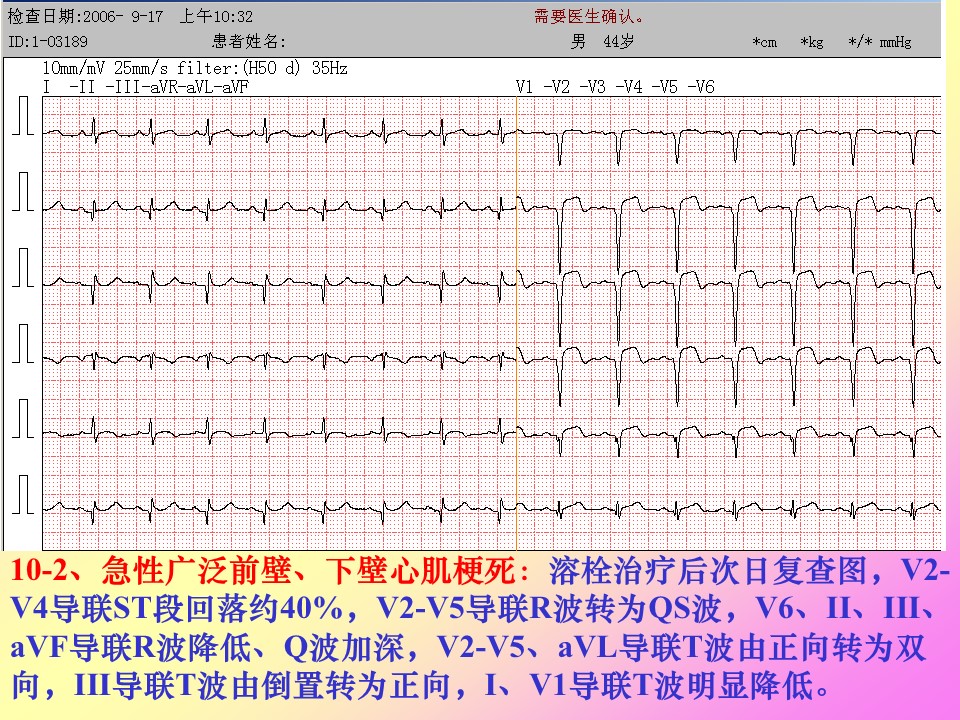Click the calibration pulse of lead I

[23, 116]
